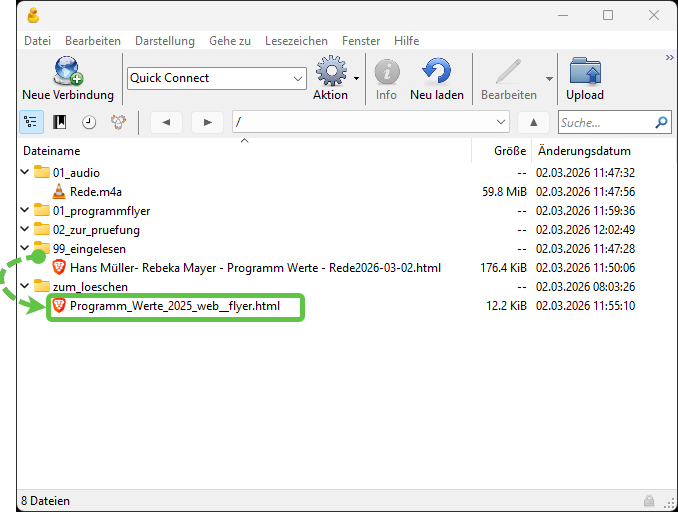Open the Quick Connect dropdown

pos(298,78)
